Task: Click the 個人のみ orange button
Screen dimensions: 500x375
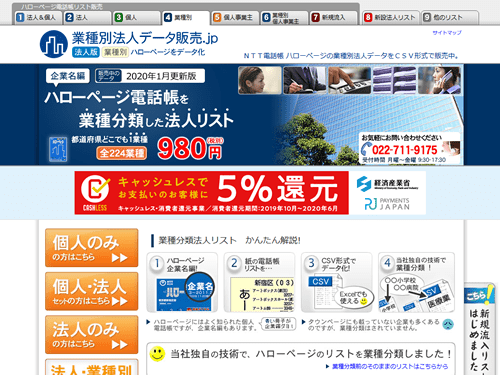Action: point(92,248)
